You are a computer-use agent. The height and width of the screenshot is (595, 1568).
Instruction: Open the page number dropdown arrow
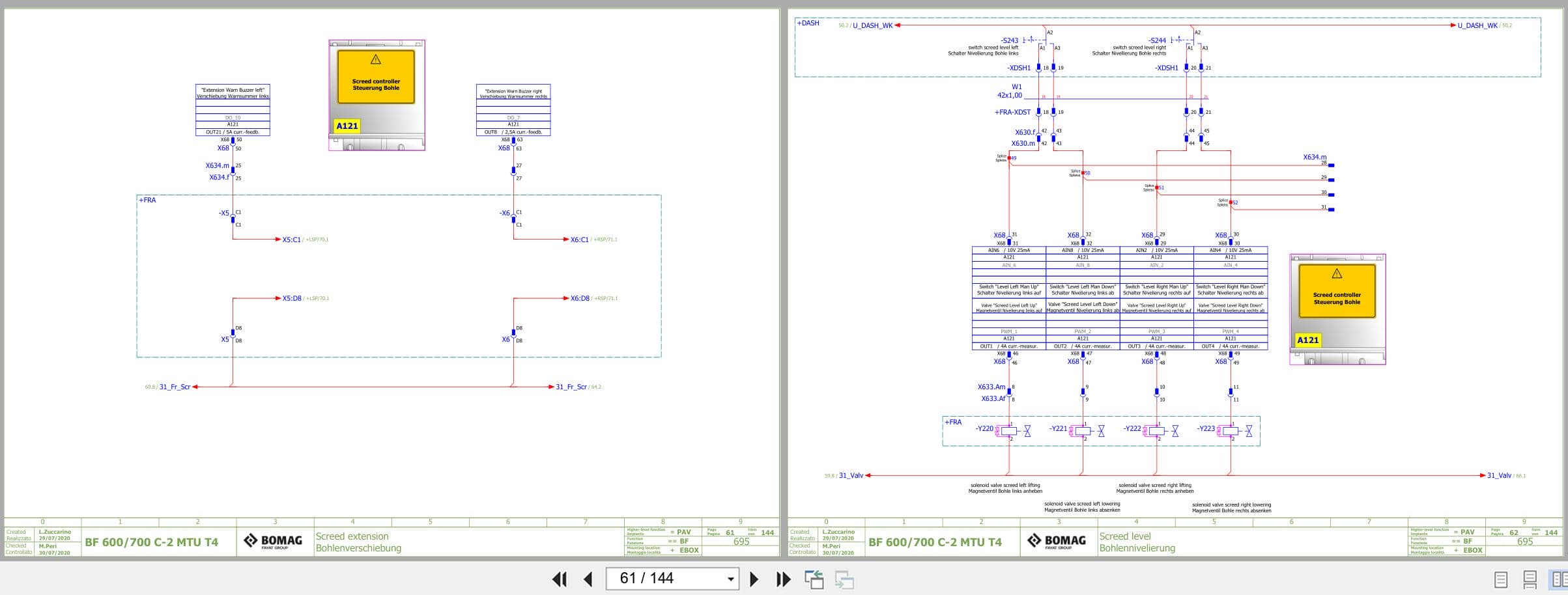tap(731, 579)
